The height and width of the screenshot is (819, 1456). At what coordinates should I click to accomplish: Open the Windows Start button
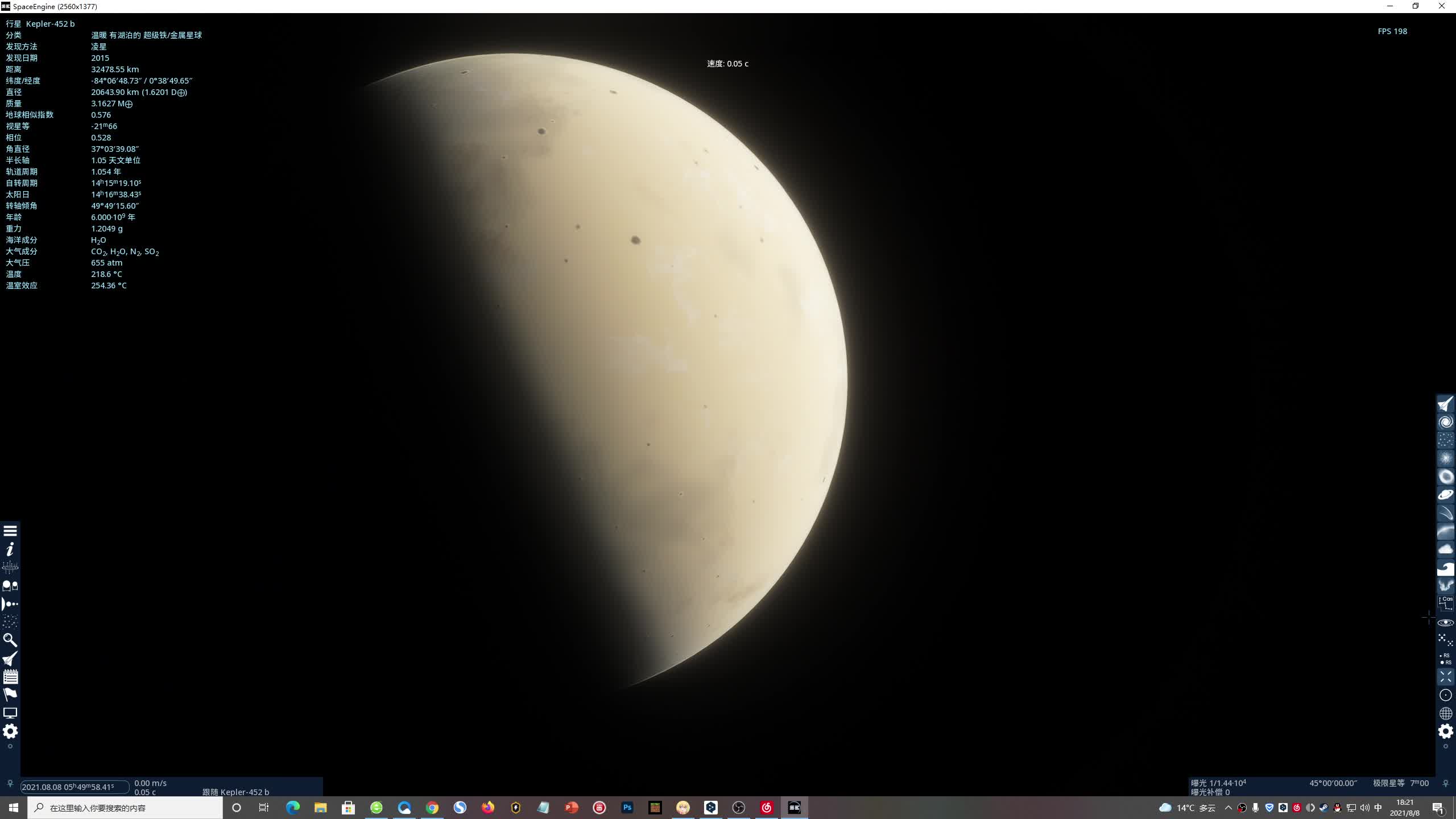pos(14,808)
